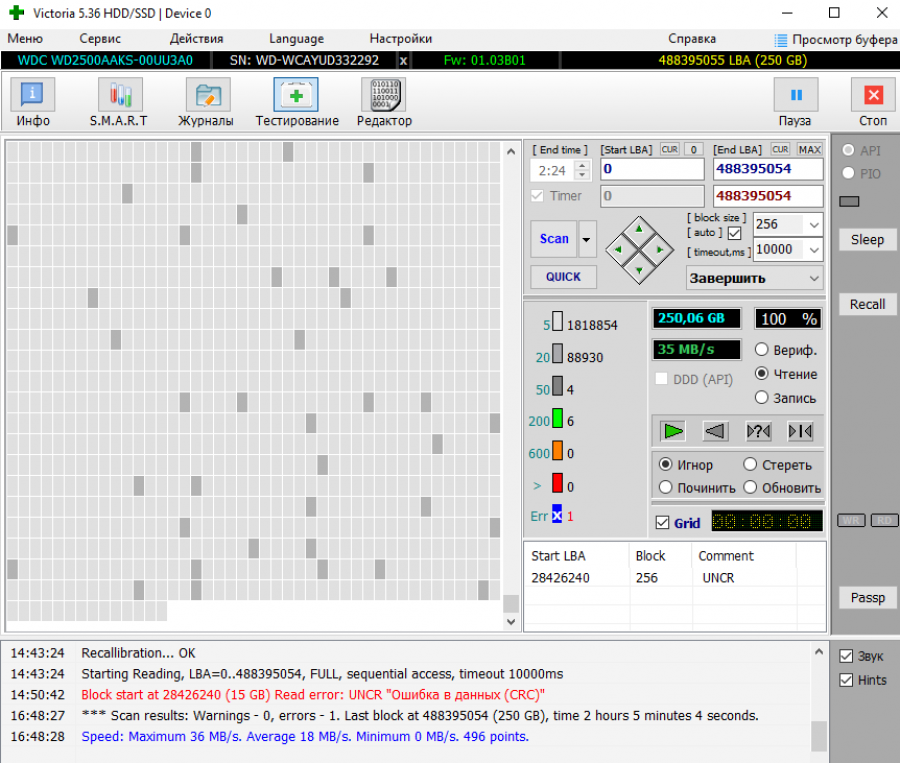The image size is (900, 763).
Task: Expand the Завершить end-action dropdown
Action: [x=812, y=278]
